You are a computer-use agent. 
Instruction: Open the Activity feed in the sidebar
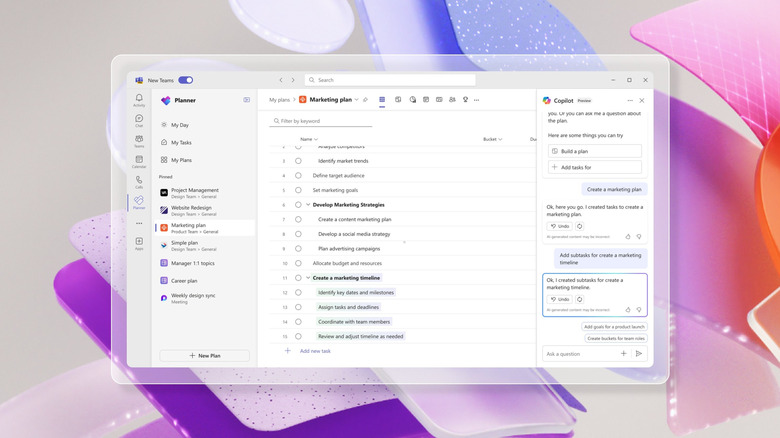pyautogui.click(x=139, y=99)
